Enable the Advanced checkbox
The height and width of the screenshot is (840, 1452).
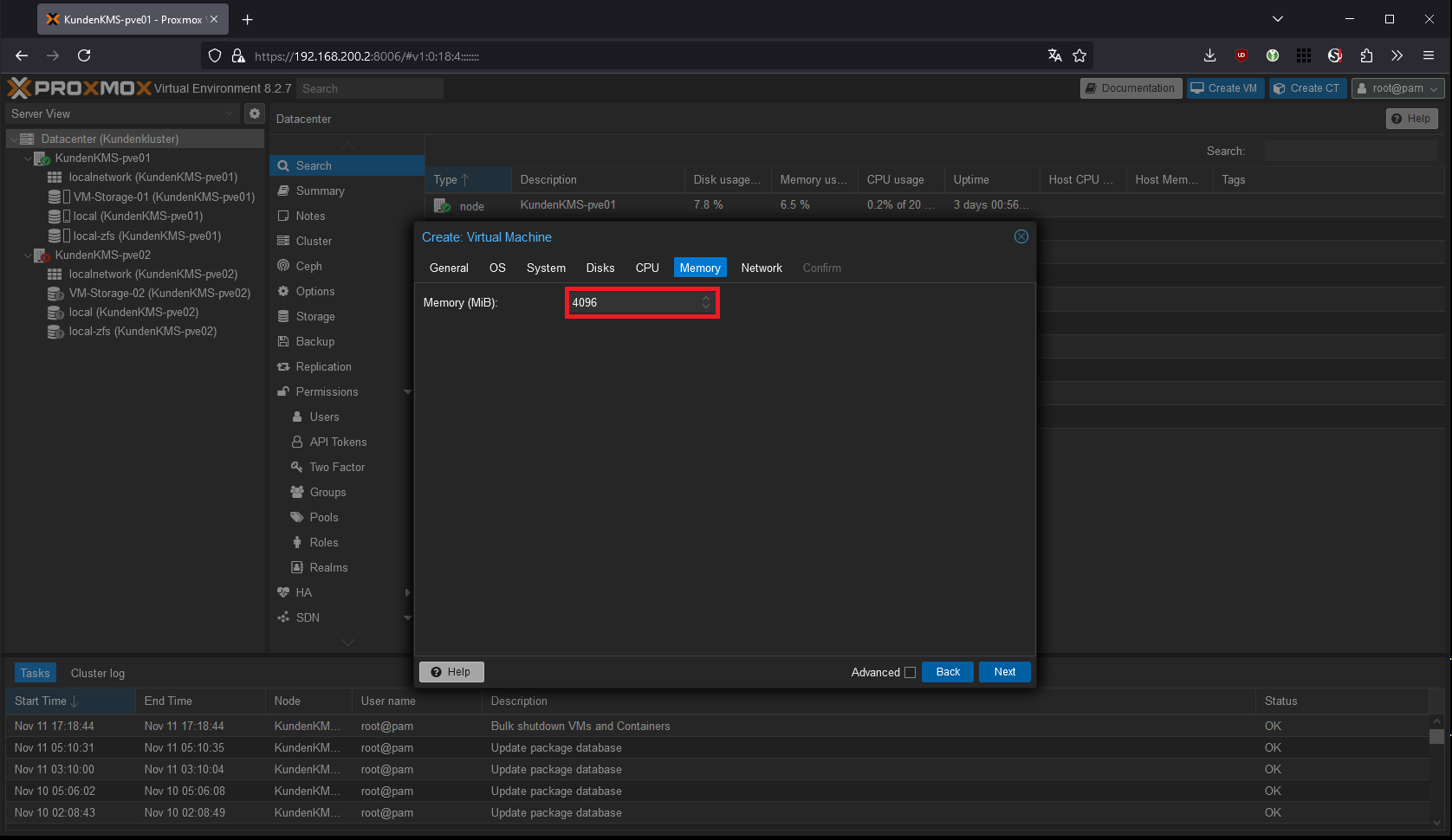point(910,673)
